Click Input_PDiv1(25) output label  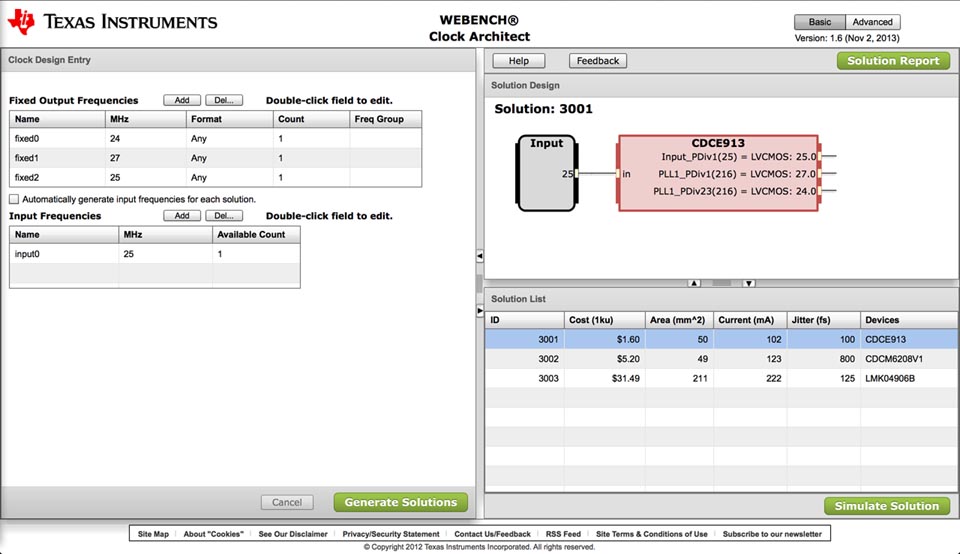(739, 157)
